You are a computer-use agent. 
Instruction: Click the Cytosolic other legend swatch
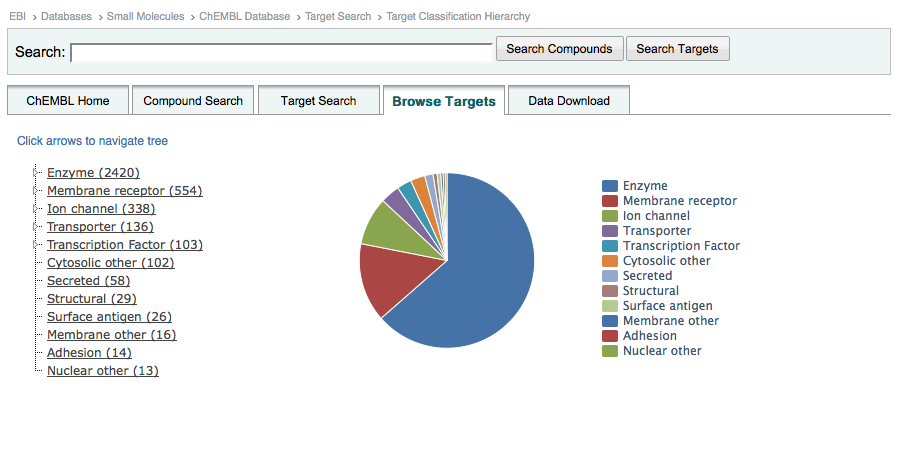pyautogui.click(x=610, y=261)
